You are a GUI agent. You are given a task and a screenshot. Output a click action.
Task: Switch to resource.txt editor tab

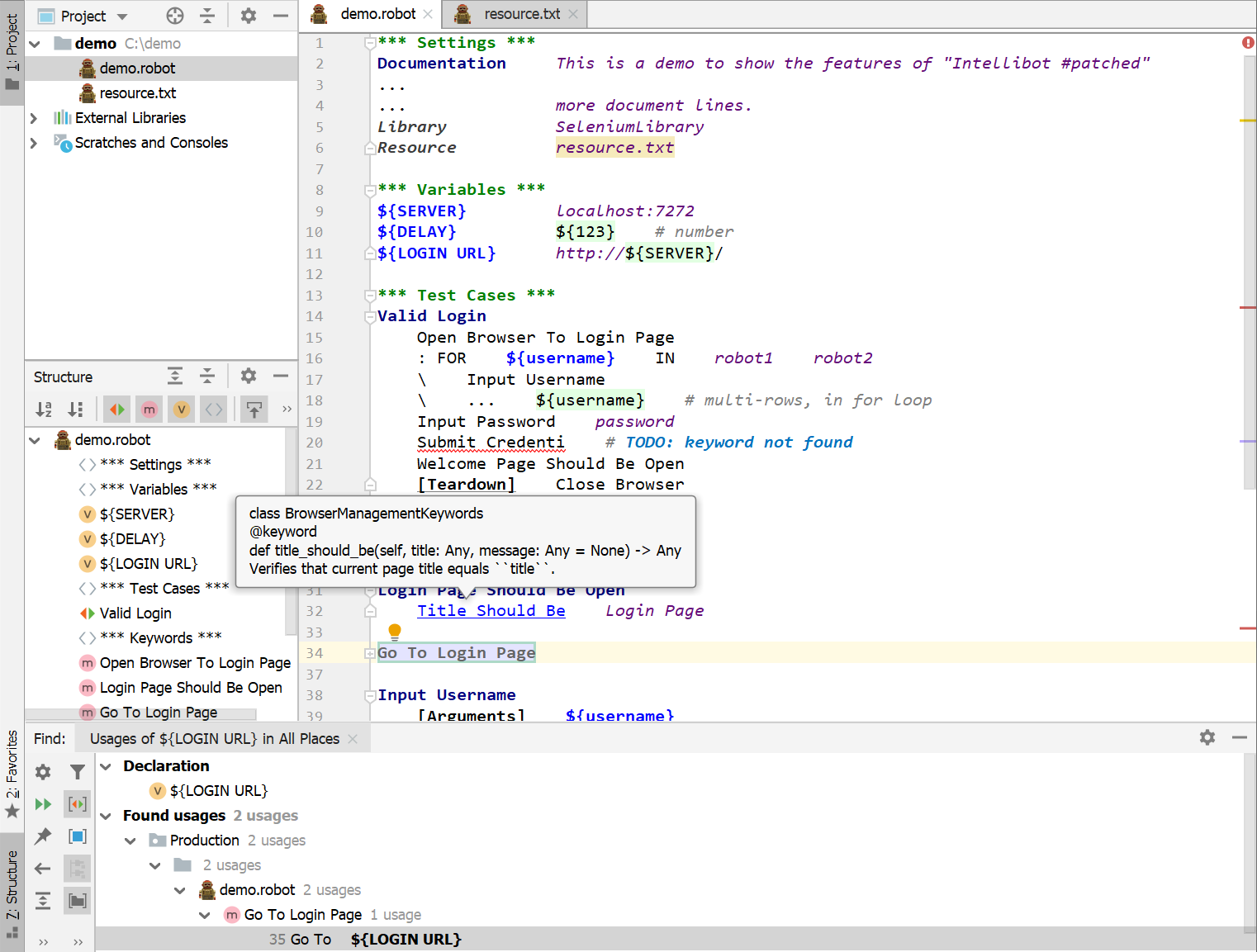(514, 14)
